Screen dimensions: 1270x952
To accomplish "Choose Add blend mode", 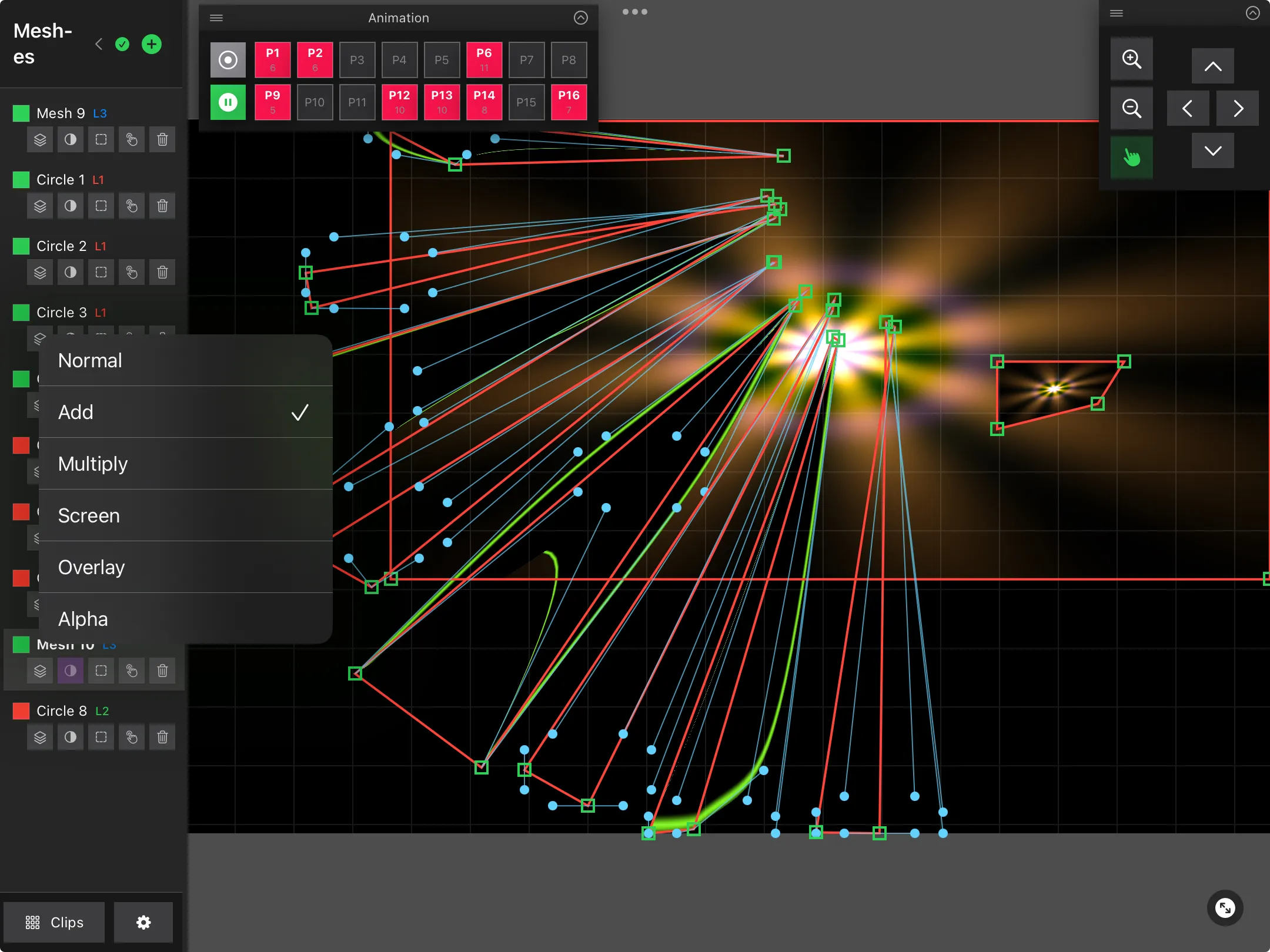I will pyautogui.click(x=186, y=412).
